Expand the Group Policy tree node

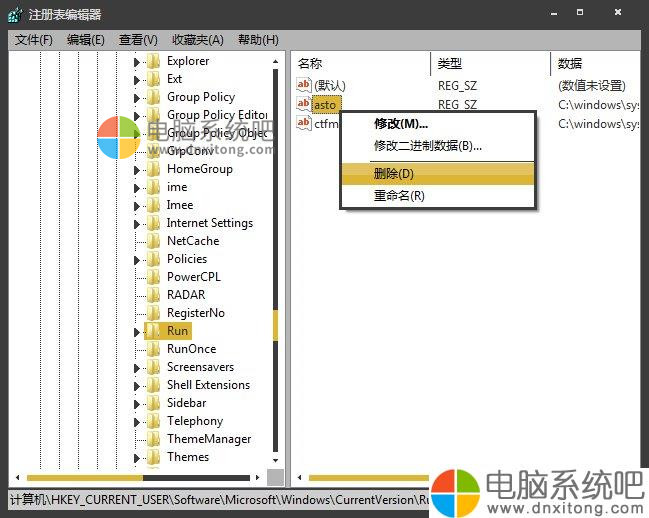137,98
